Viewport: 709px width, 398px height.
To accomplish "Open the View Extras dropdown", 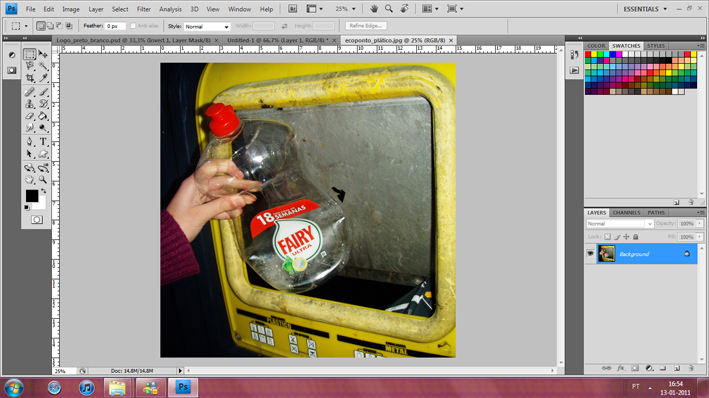I will 315,9.
